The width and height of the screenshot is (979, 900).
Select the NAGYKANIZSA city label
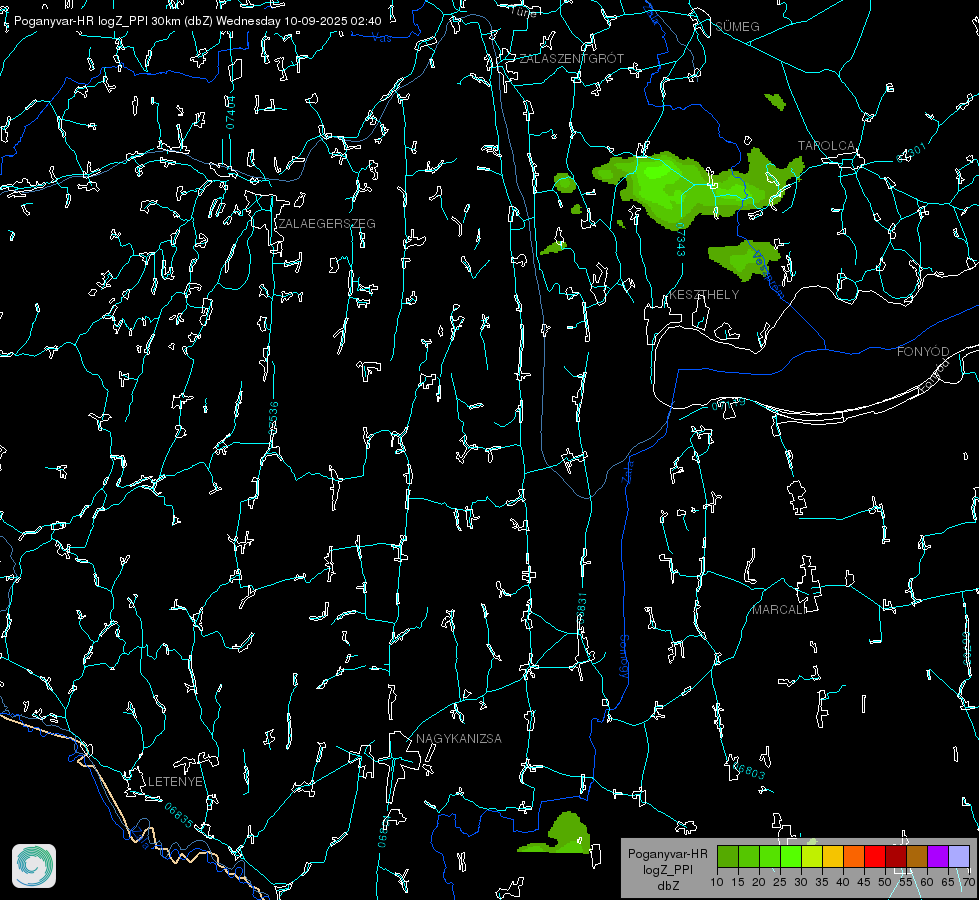click(459, 739)
